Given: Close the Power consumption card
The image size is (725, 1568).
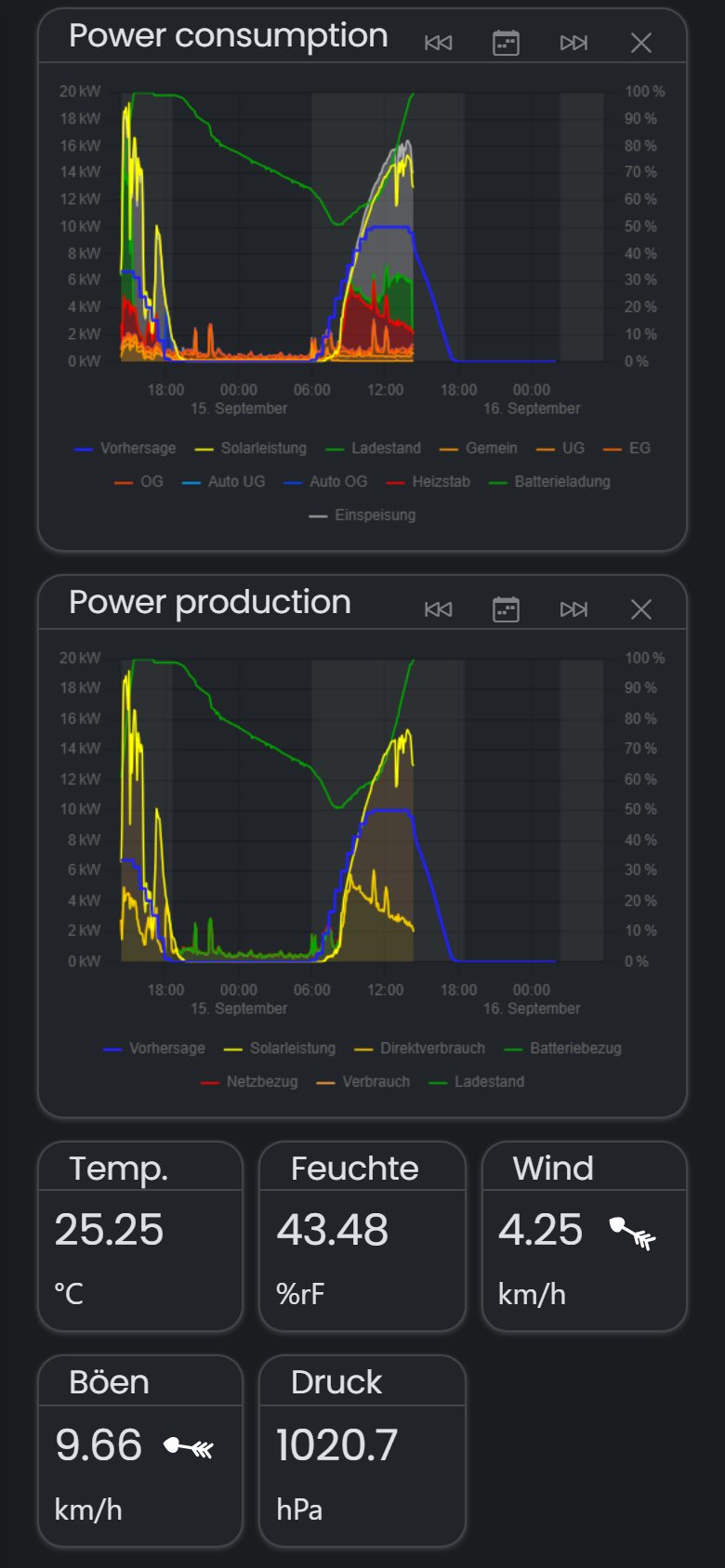Looking at the screenshot, I should [x=641, y=43].
